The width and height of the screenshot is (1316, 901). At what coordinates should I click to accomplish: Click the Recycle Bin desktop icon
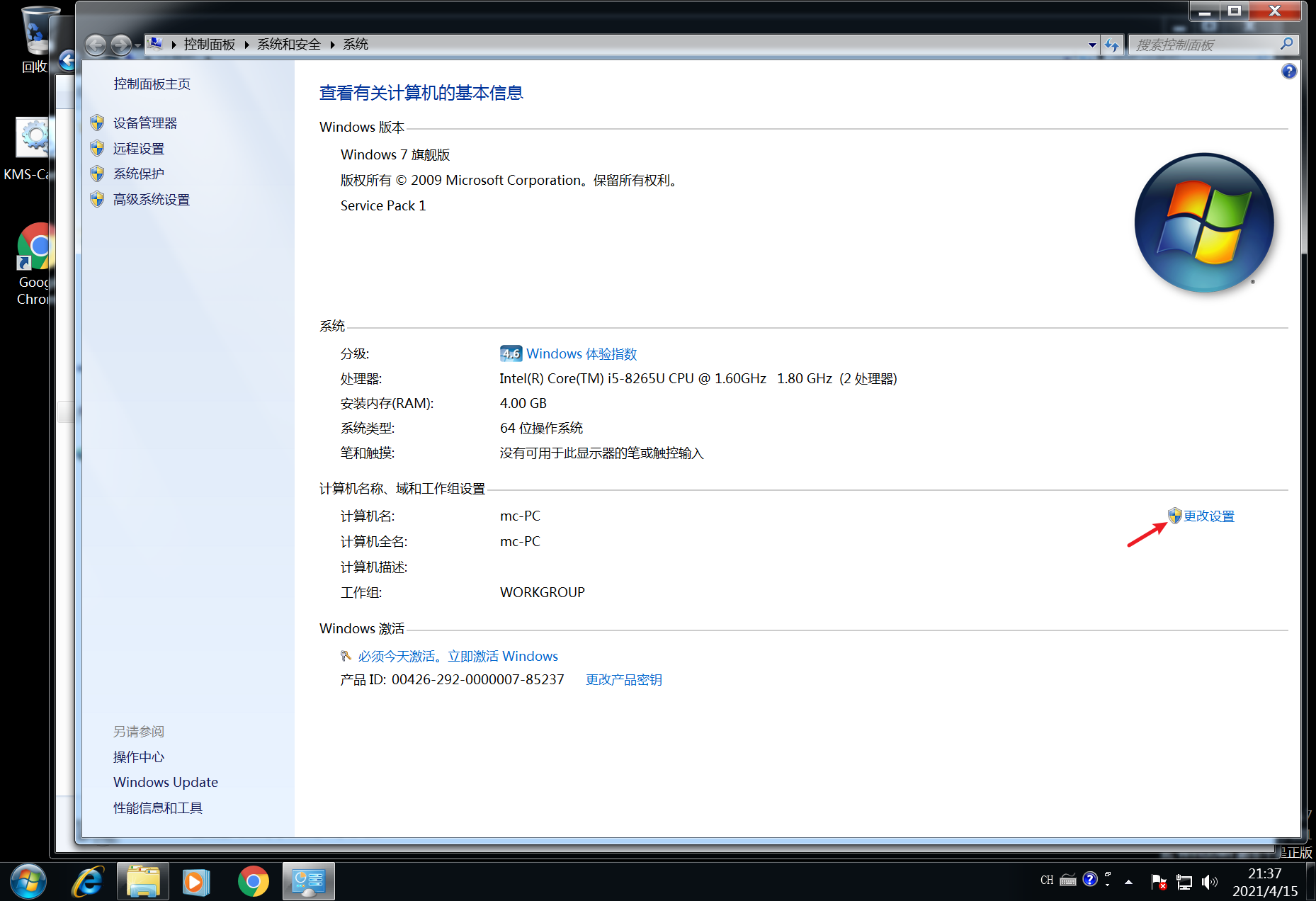[x=35, y=40]
